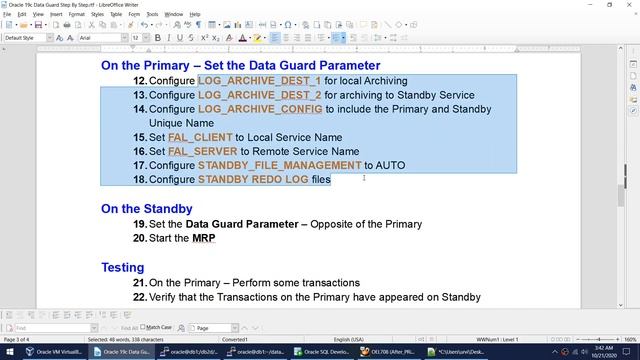Screen dimensions: 640x360
Task: Click the Find All button
Action: pos(129,328)
